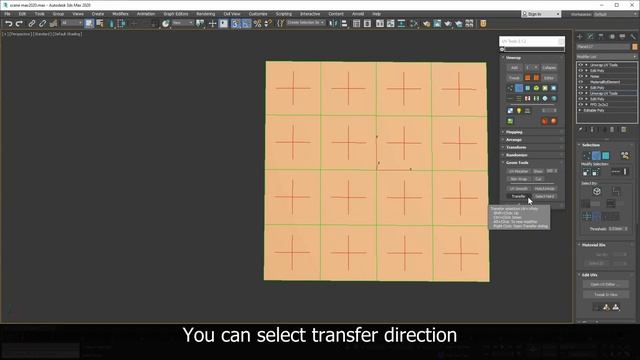Click the Select Hard button
The height and width of the screenshot is (360, 640).
point(545,197)
